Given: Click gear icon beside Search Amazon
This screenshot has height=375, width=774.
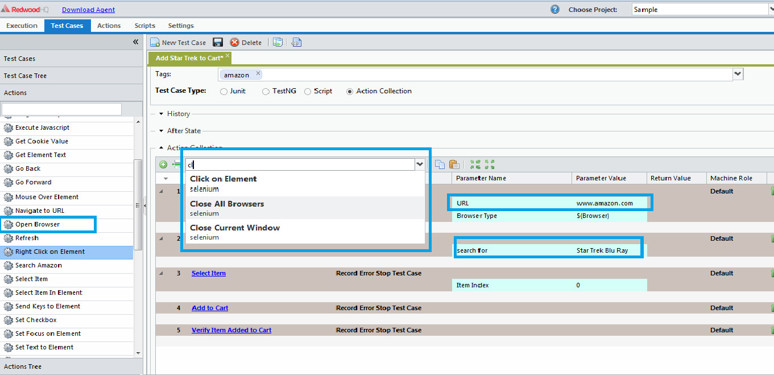Looking at the screenshot, I should (8, 265).
